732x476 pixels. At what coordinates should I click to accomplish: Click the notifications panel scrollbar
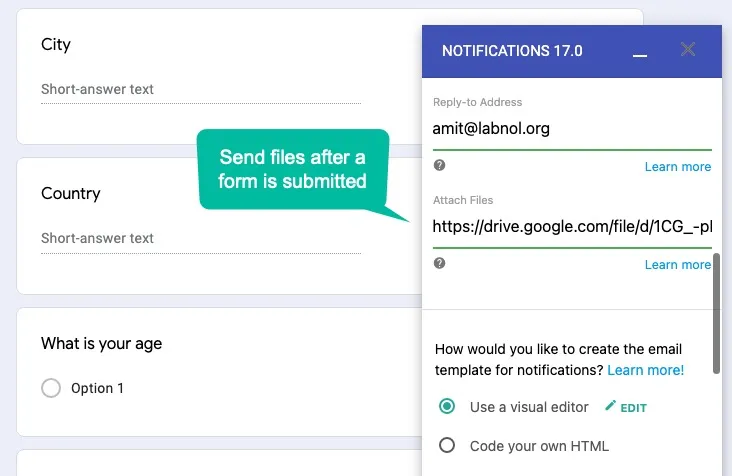click(x=717, y=314)
